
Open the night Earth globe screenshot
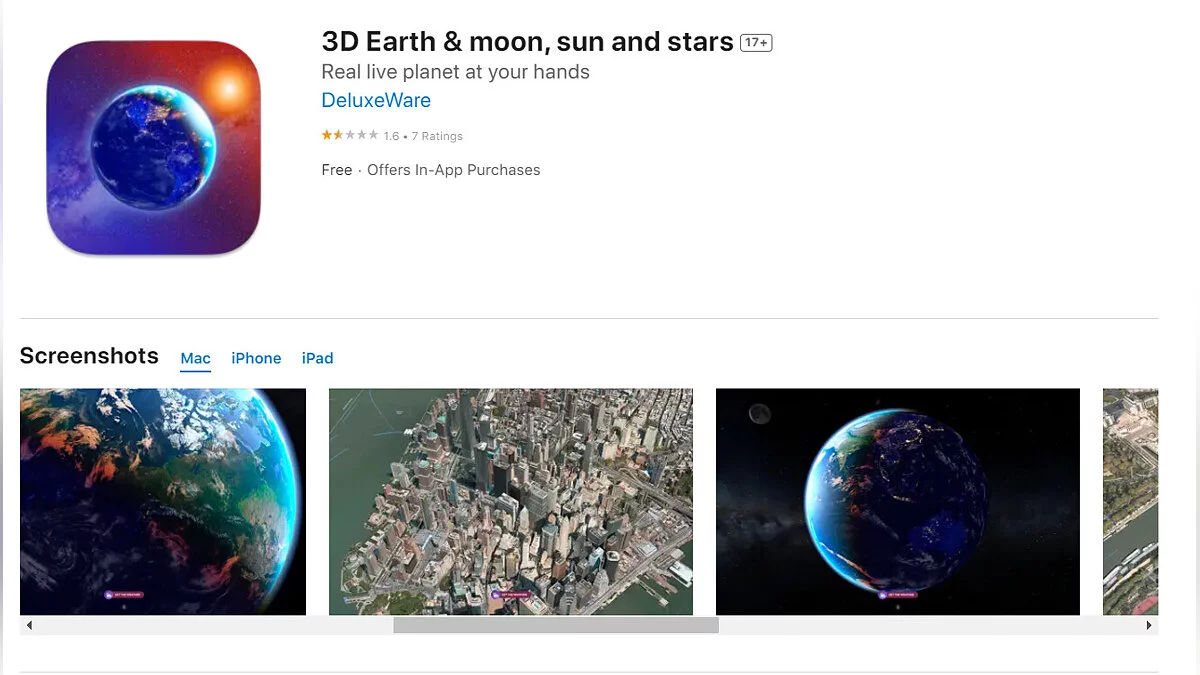pyautogui.click(x=897, y=500)
